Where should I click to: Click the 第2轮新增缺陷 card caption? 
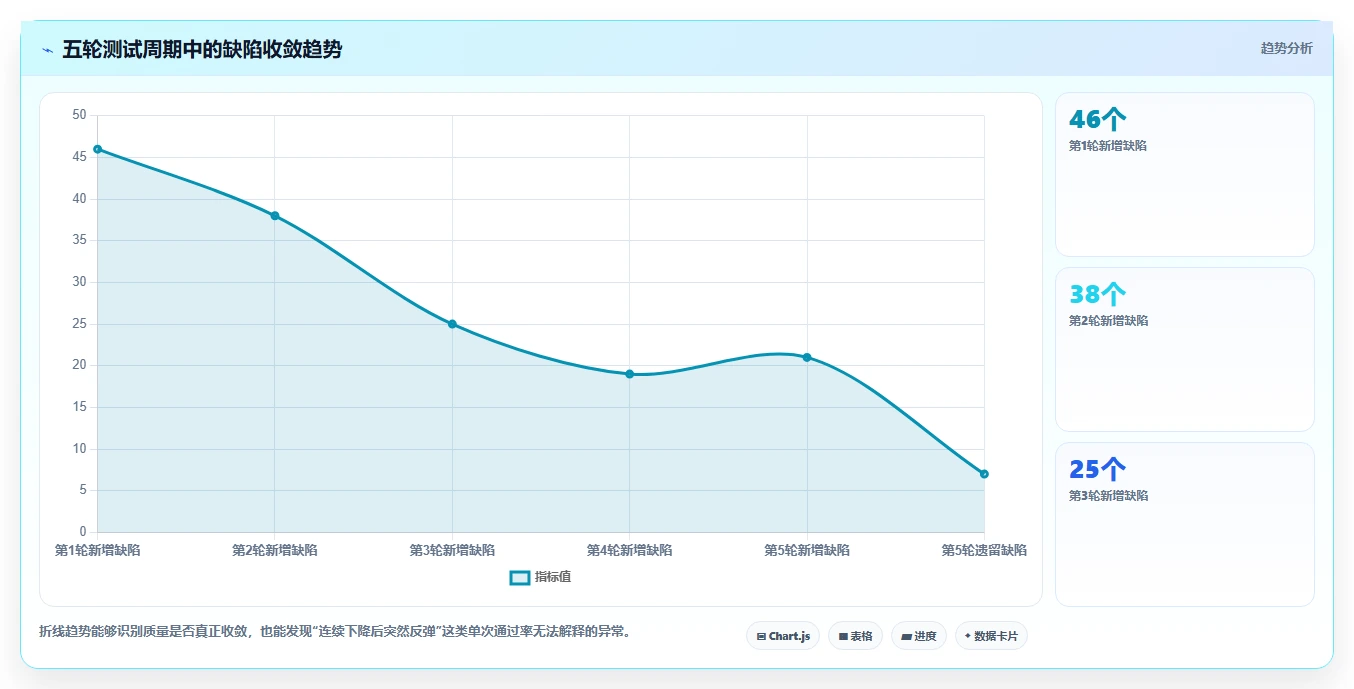(x=1108, y=321)
